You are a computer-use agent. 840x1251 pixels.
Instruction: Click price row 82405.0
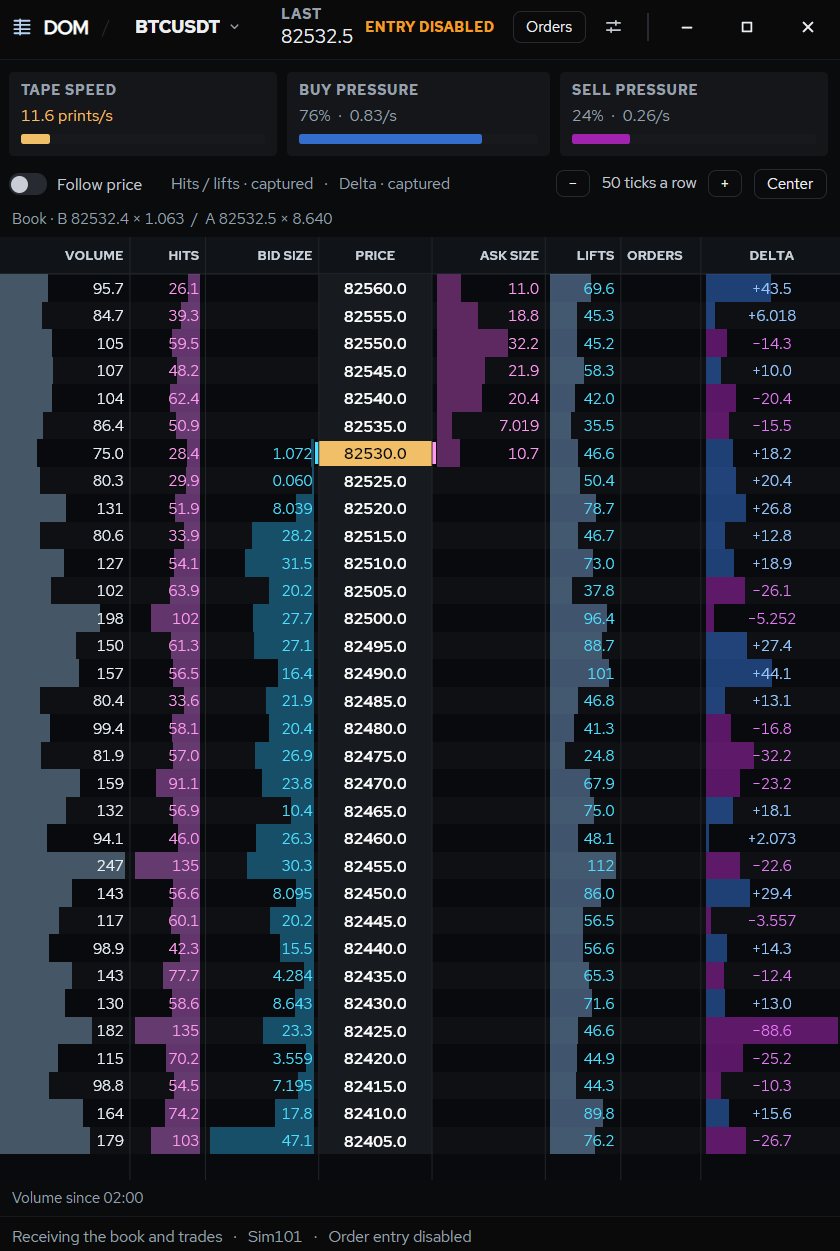375,1141
